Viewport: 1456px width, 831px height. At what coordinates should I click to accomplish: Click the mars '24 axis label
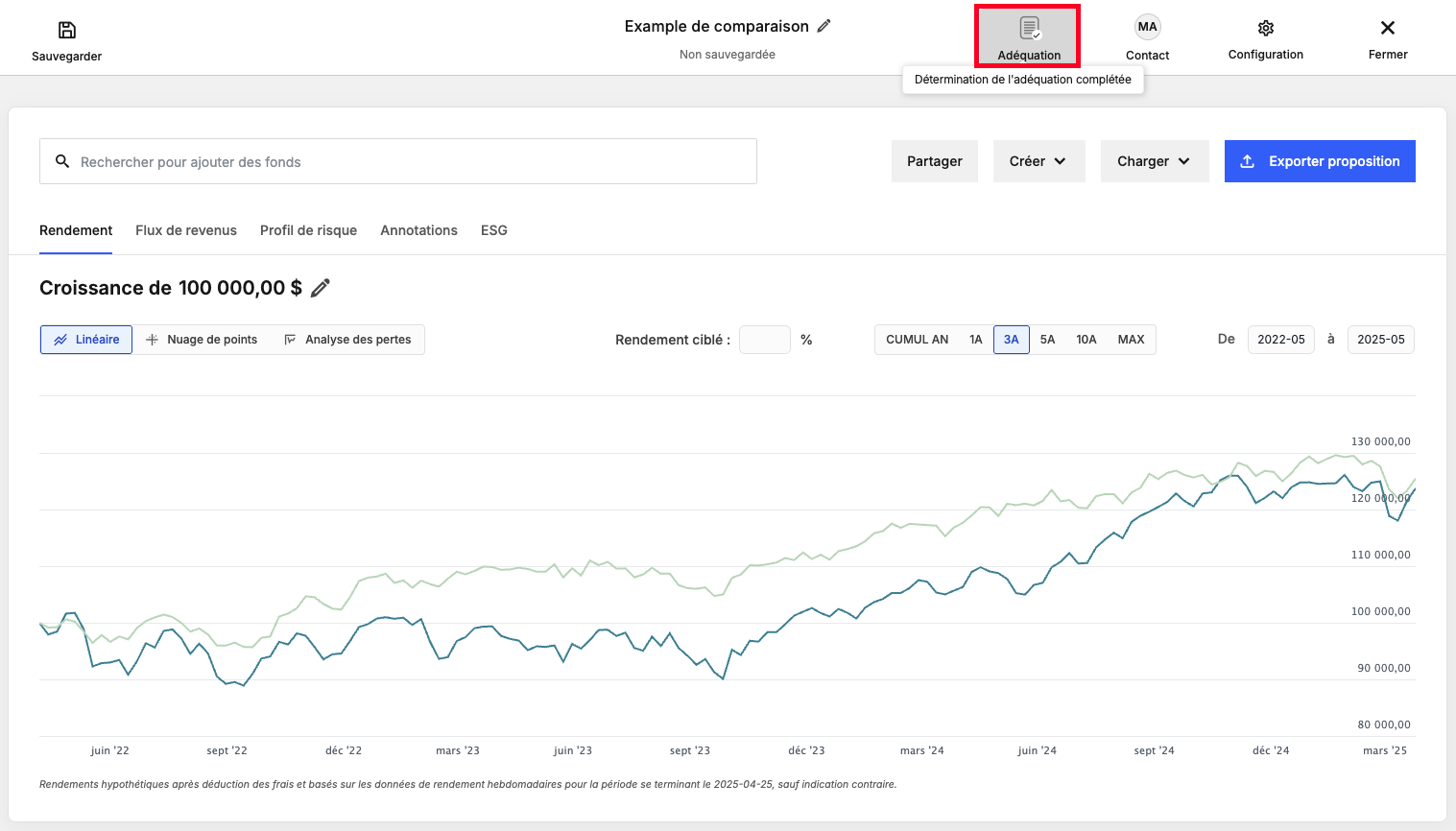pyautogui.click(x=922, y=750)
